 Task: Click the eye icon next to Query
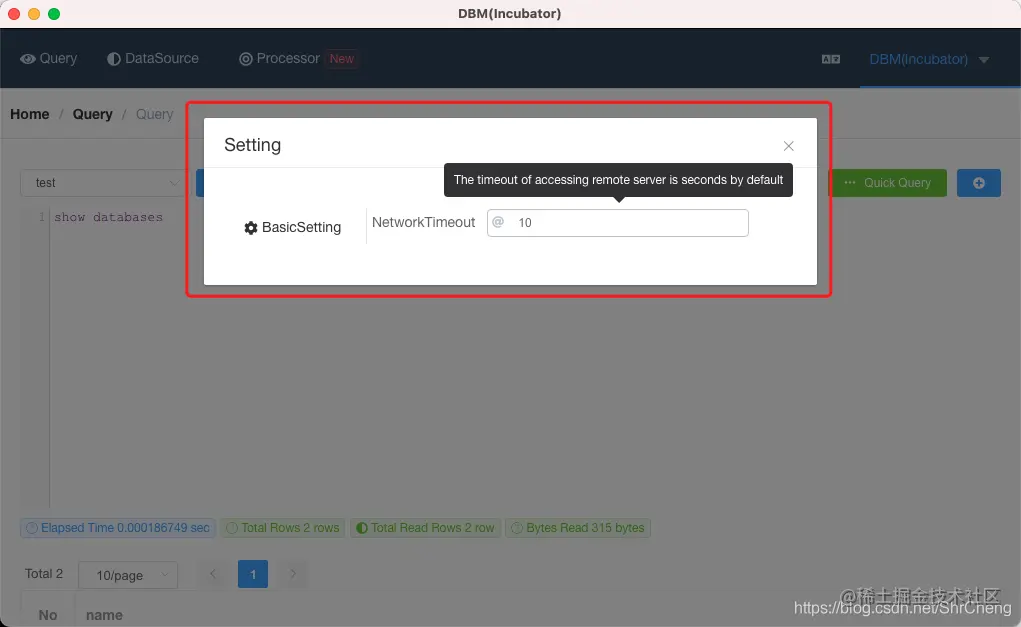(x=27, y=59)
